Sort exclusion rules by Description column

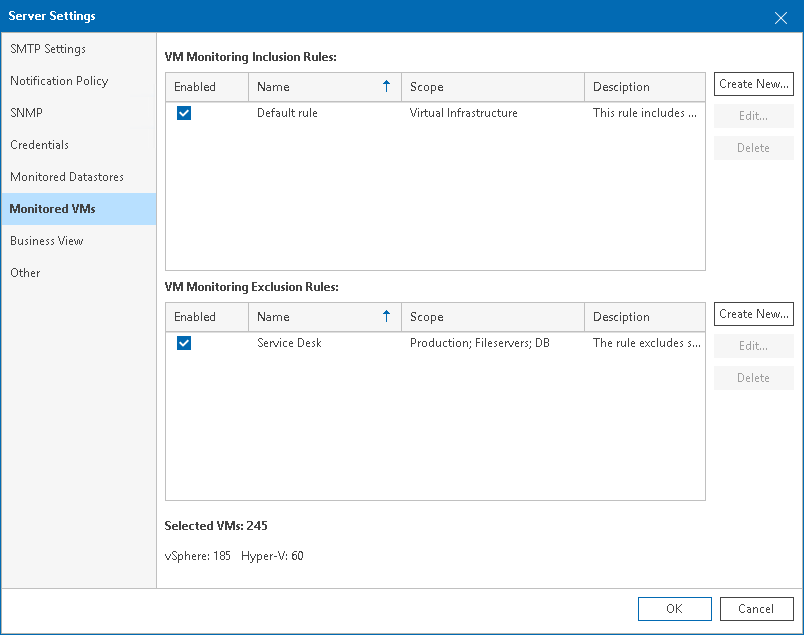(x=621, y=317)
